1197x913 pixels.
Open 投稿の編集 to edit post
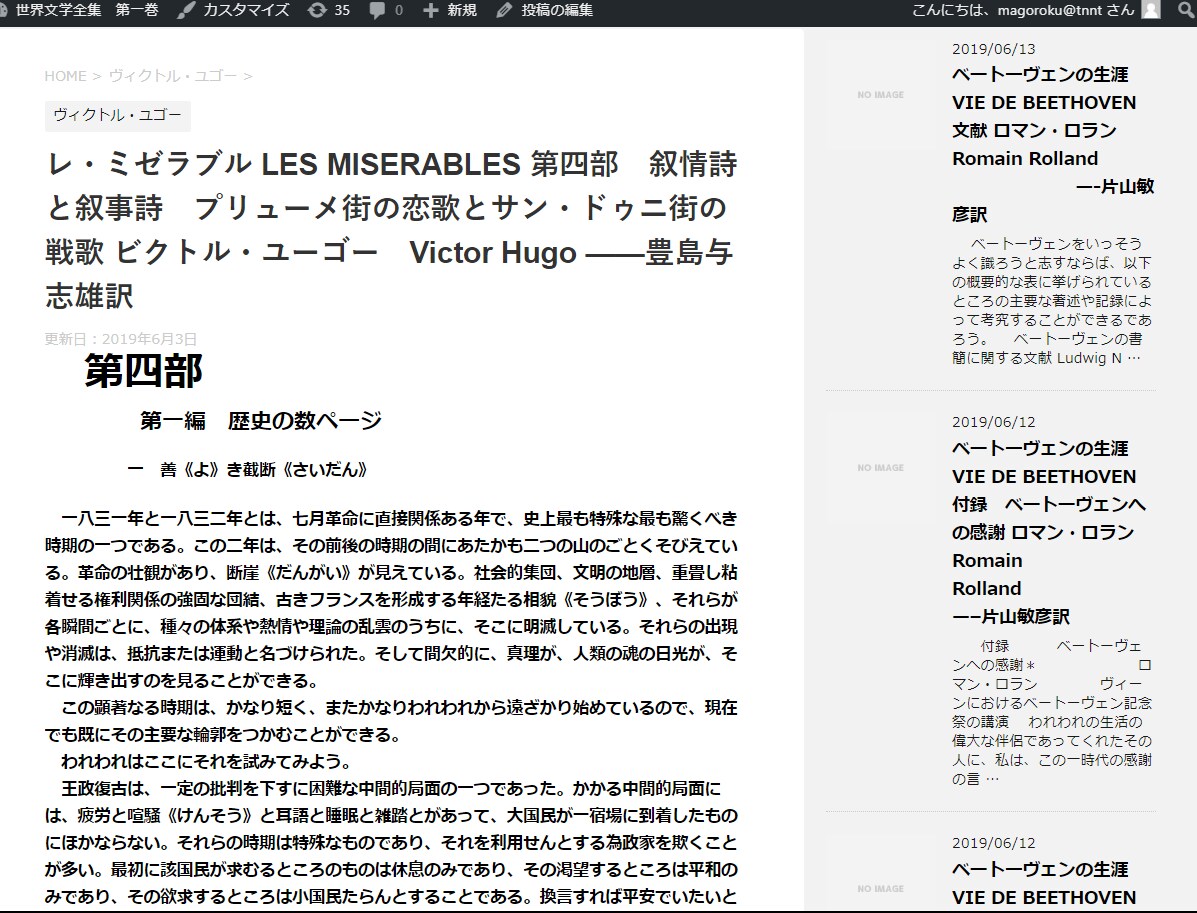pyautogui.click(x=557, y=11)
